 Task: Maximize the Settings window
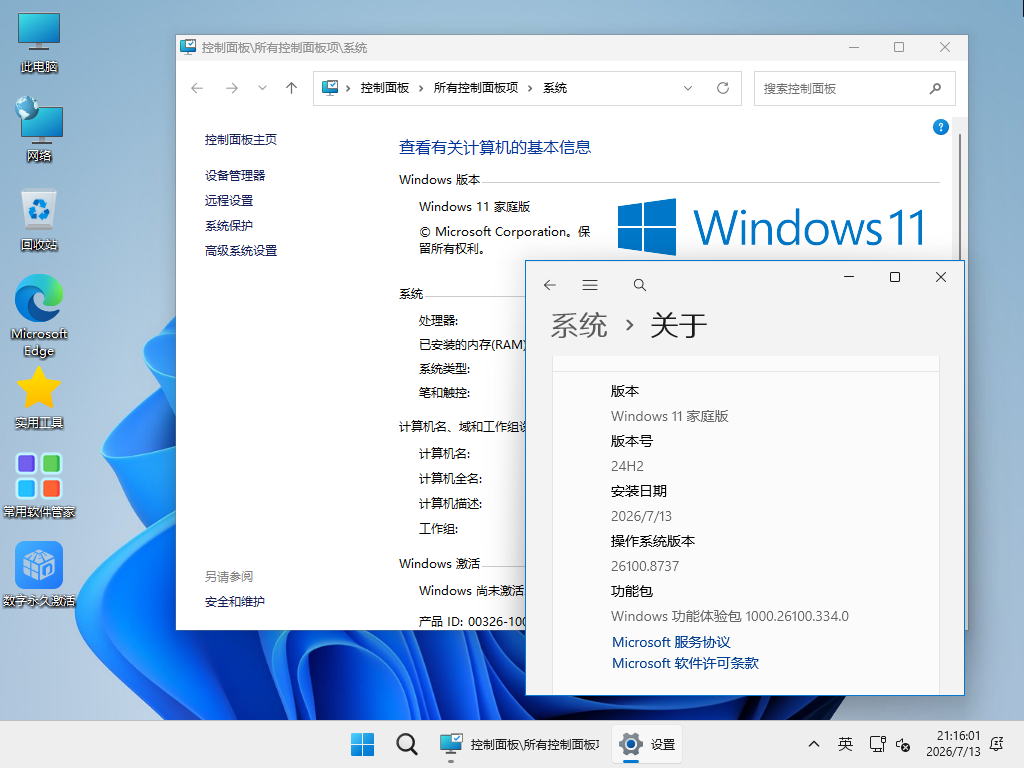(x=895, y=277)
